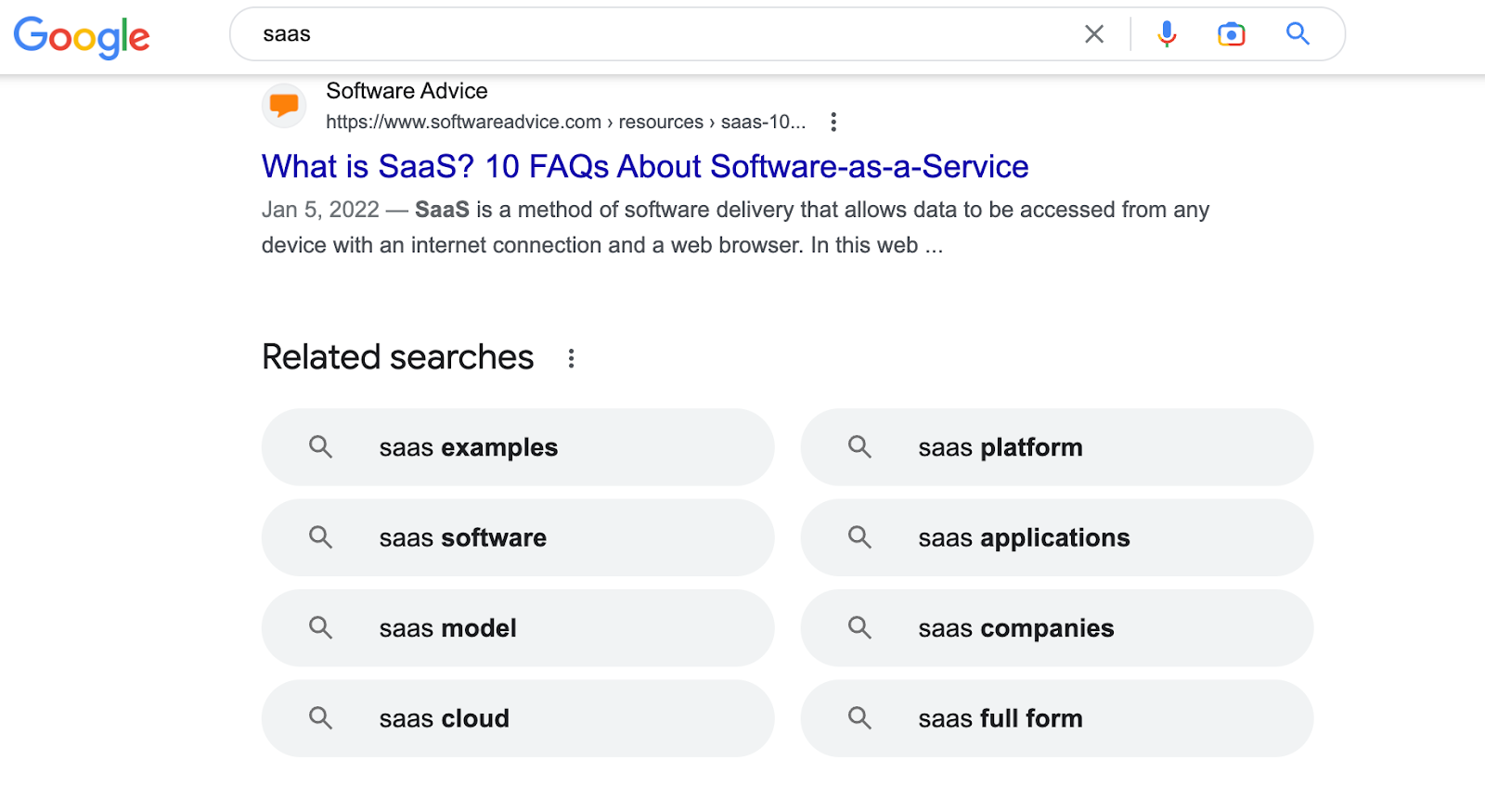Search related term saas companies

(x=1057, y=628)
